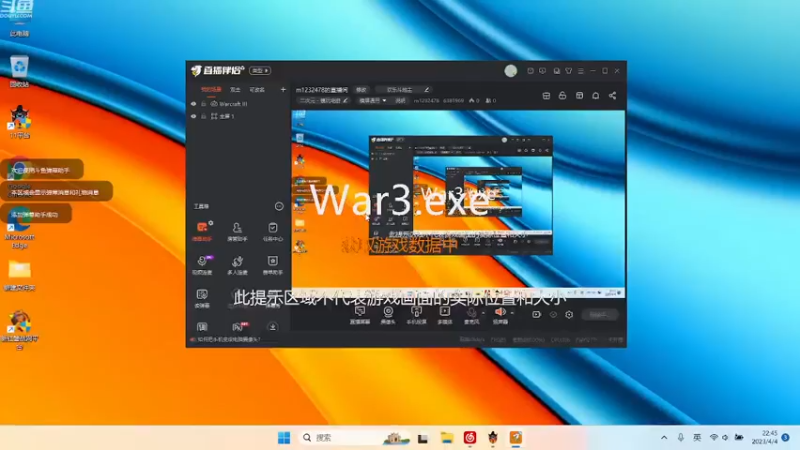The height and width of the screenshot is (450, 800).
Task: Show hidden tray icons chevron
Action: pyautogui.click(x=664, y=438)
